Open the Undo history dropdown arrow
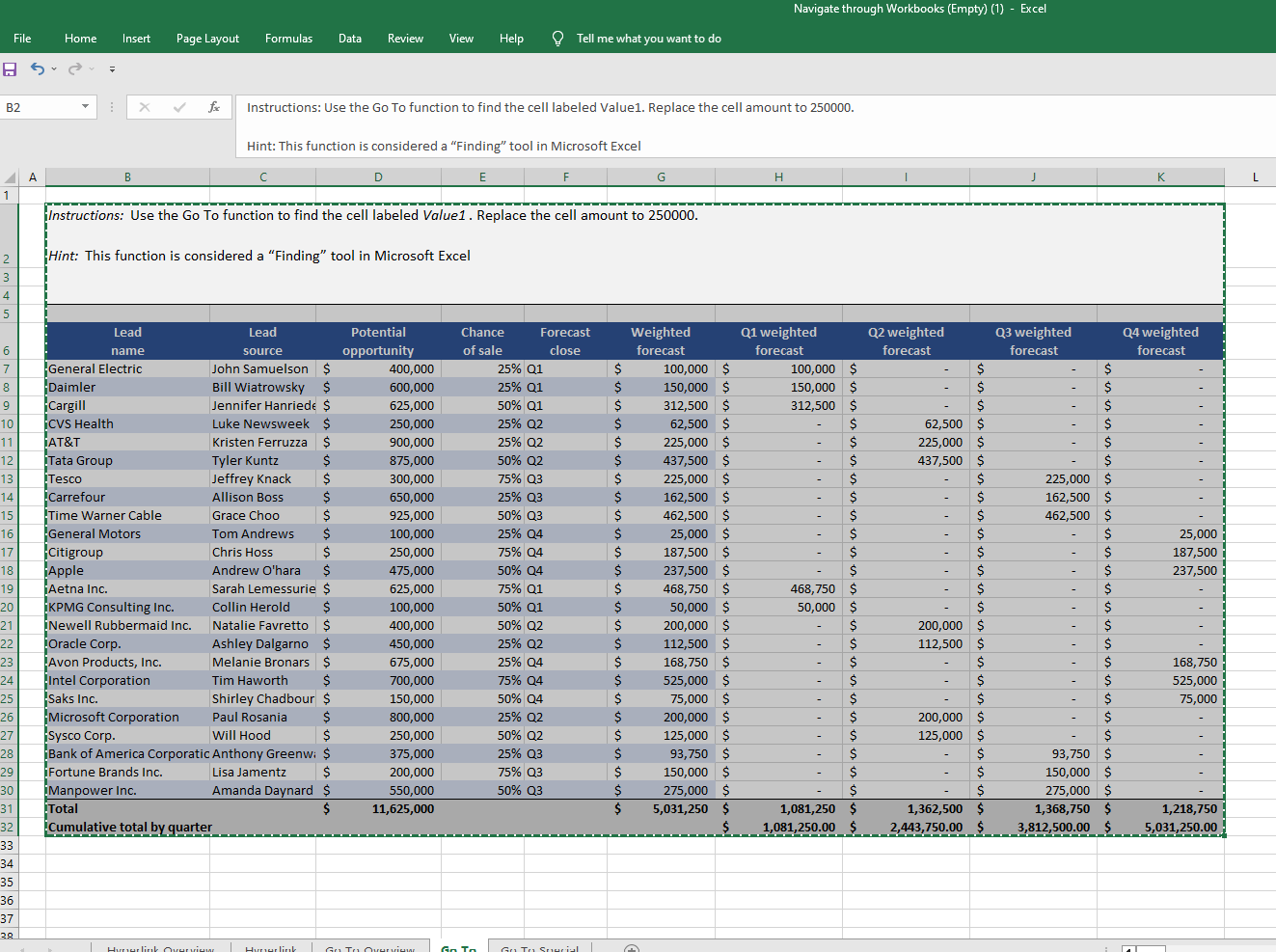 54,68
